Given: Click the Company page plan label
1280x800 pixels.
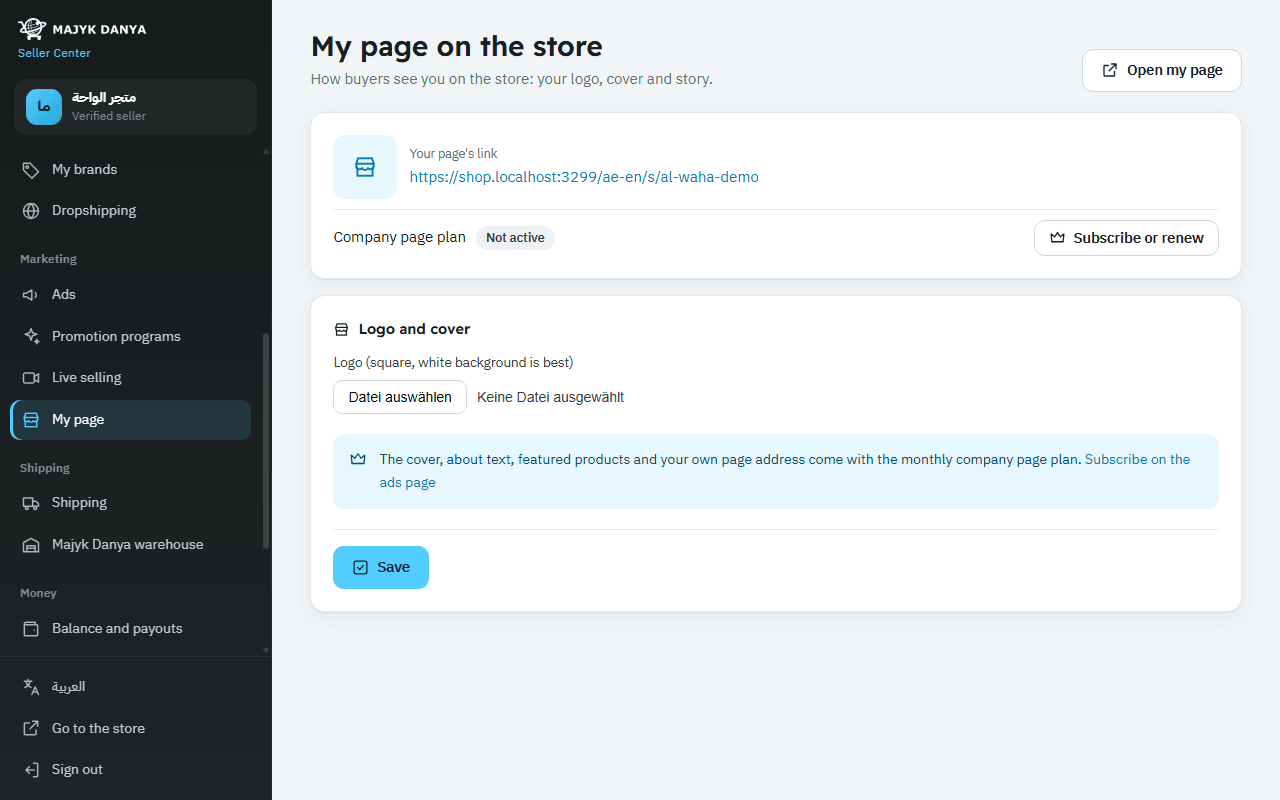Looking at the screenshot, I should (400, 238).
